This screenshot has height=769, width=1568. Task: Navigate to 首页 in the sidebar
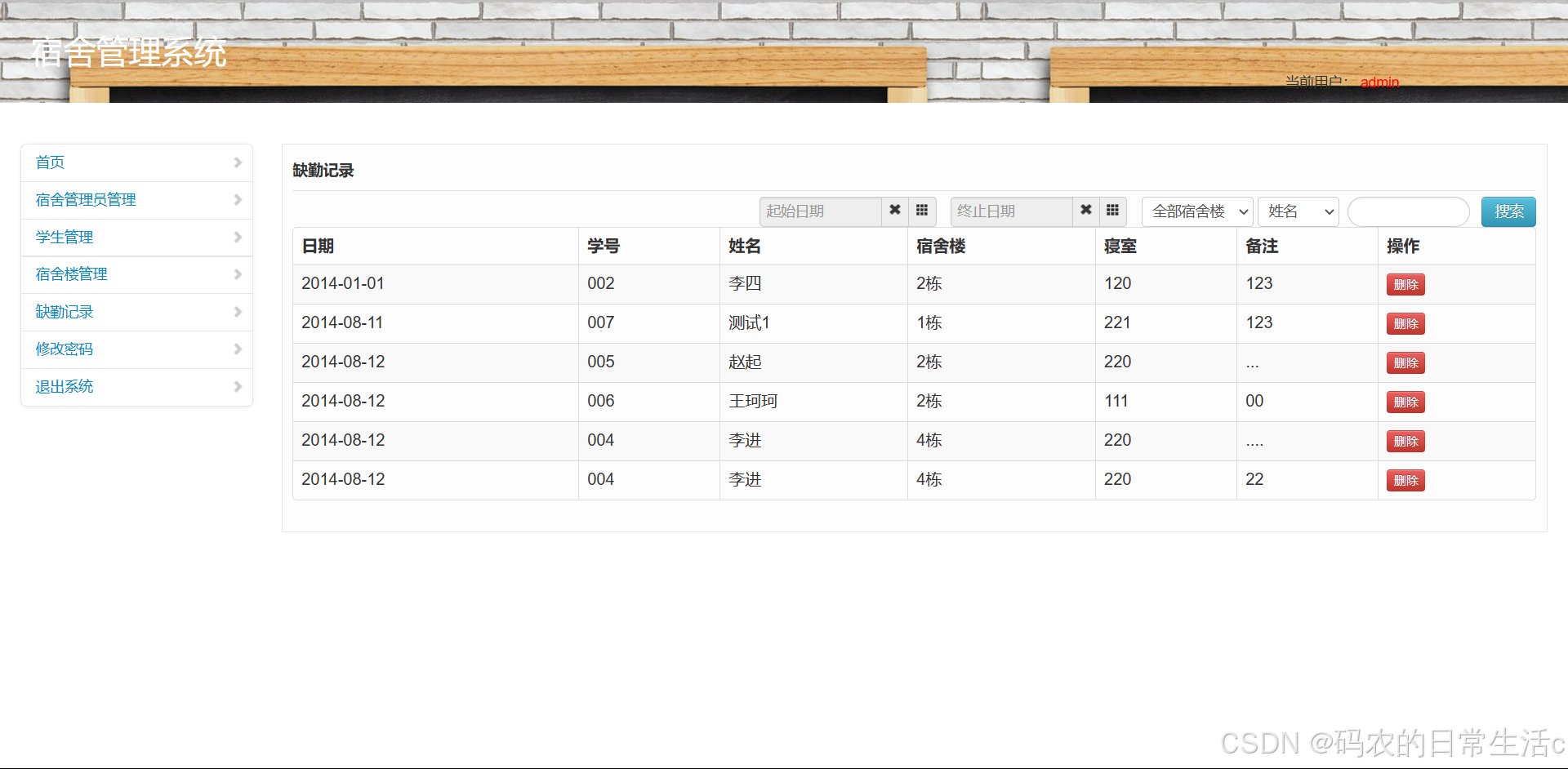tap(50, 162)
